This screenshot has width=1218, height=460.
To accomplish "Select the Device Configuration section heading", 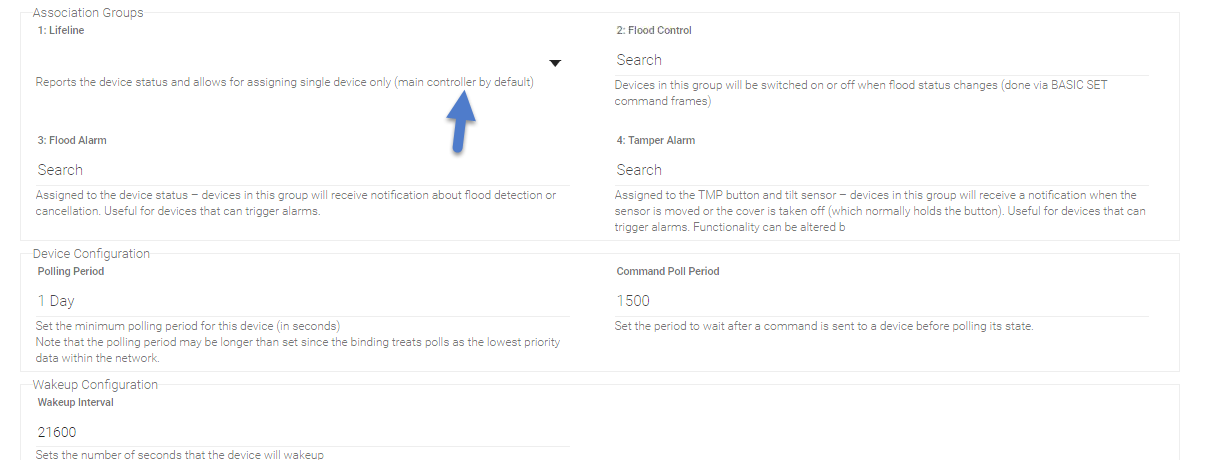I will pyautogui.click(x=91, y=254).
